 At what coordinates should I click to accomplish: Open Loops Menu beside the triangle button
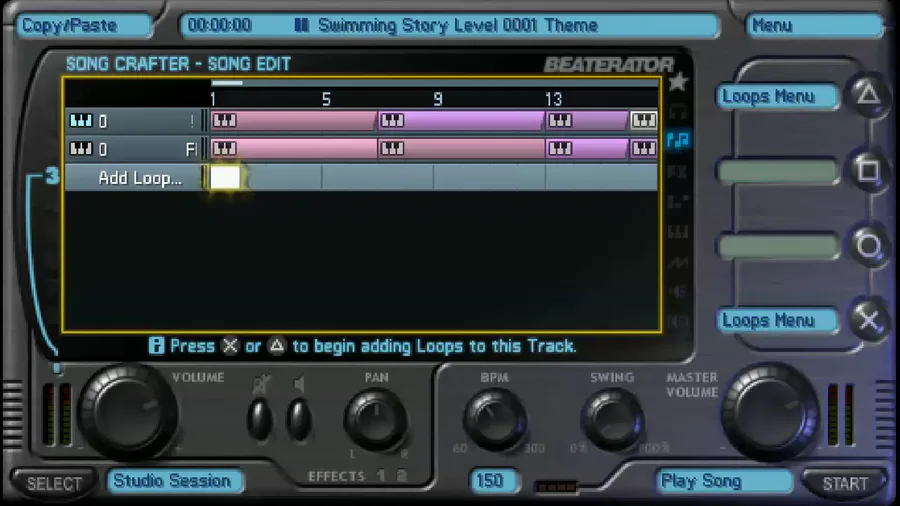[778, 96]
